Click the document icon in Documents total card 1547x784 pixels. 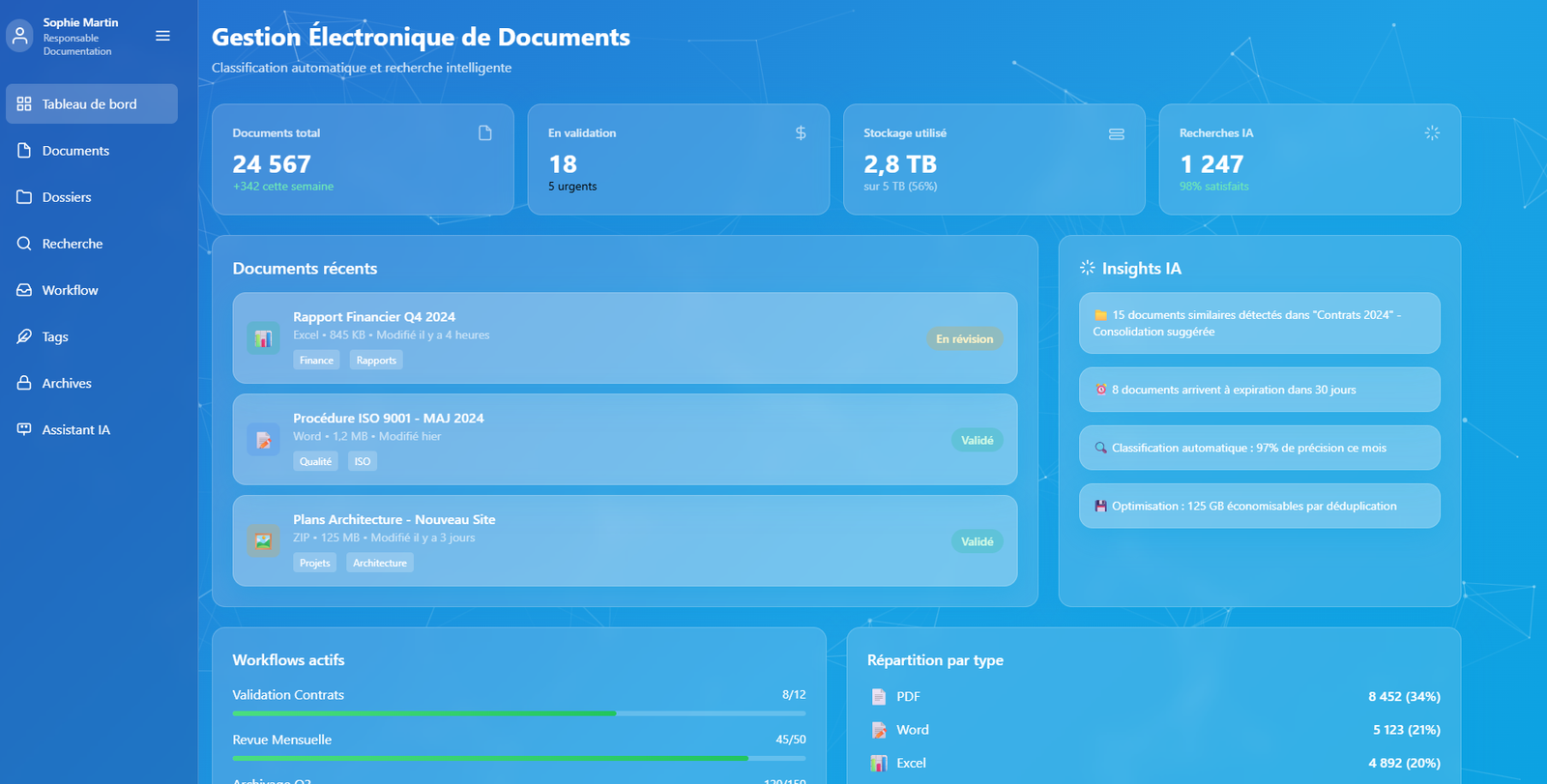[x=485, y=133]
